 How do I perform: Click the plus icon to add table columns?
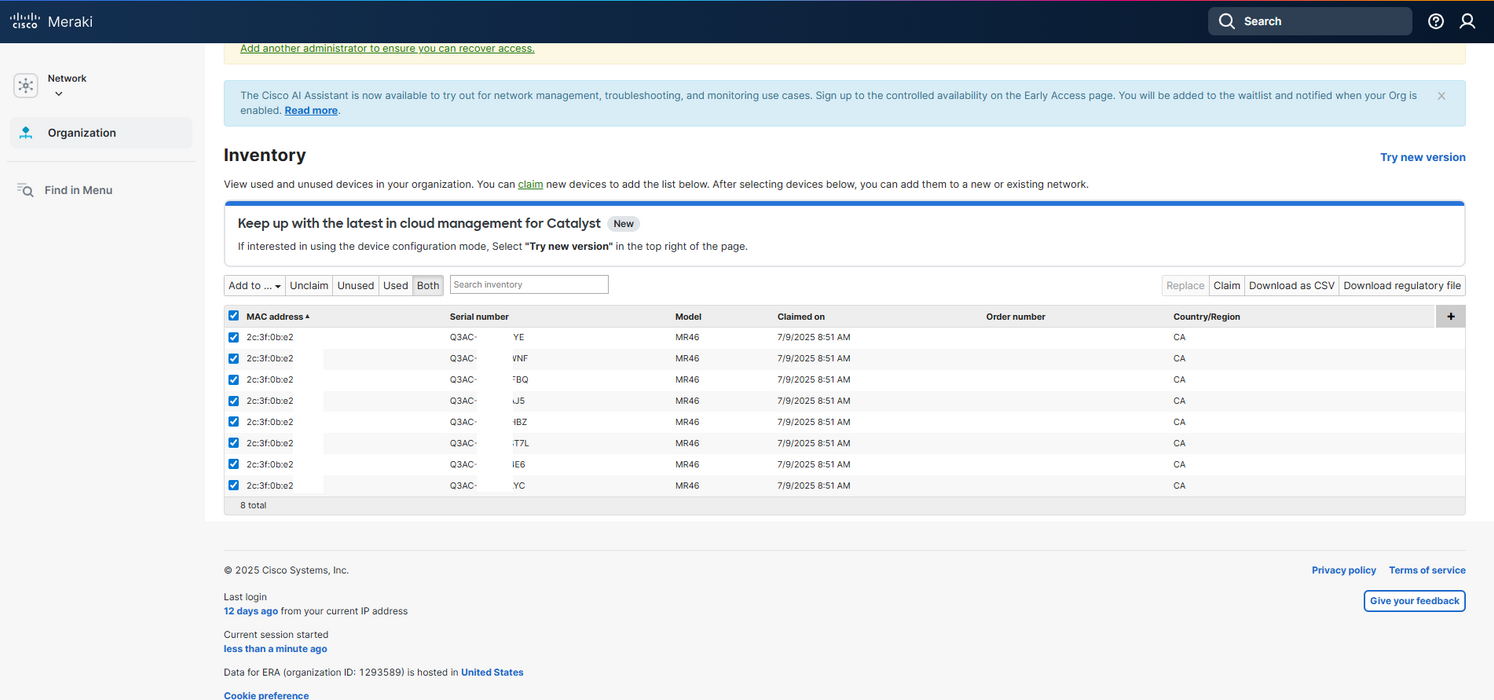(x=1450, y=316)
